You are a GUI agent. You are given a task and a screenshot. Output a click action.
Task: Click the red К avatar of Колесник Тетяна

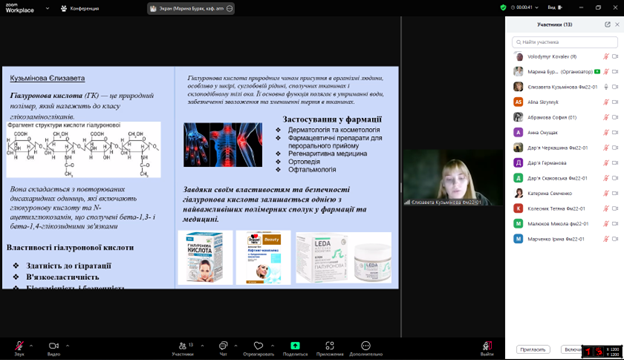click(518, 208)
